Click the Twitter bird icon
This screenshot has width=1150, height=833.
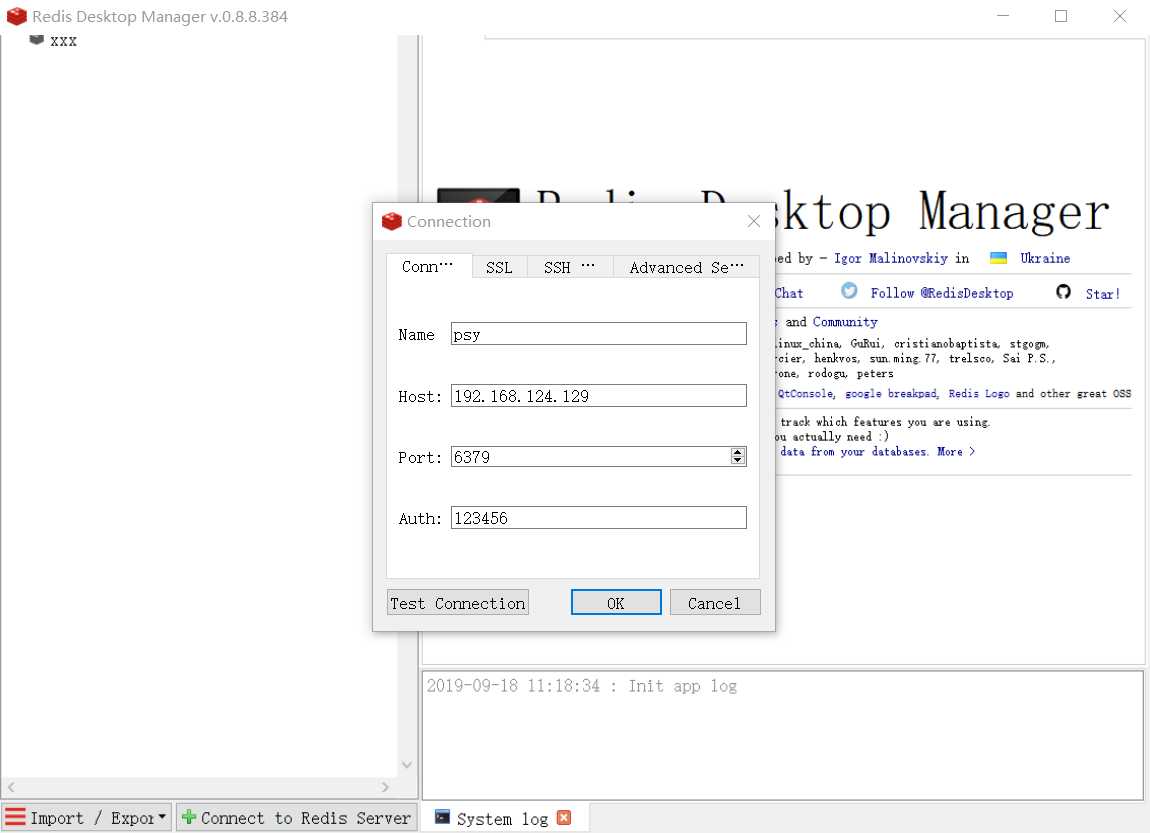849,291
